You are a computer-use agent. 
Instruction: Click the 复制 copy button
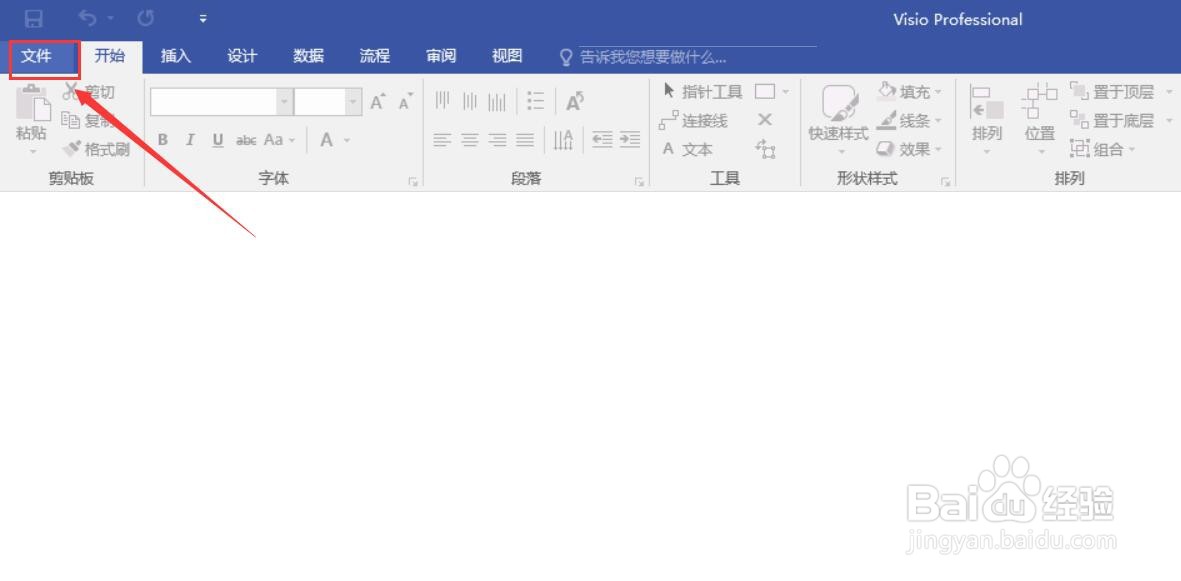coord(89,121)
